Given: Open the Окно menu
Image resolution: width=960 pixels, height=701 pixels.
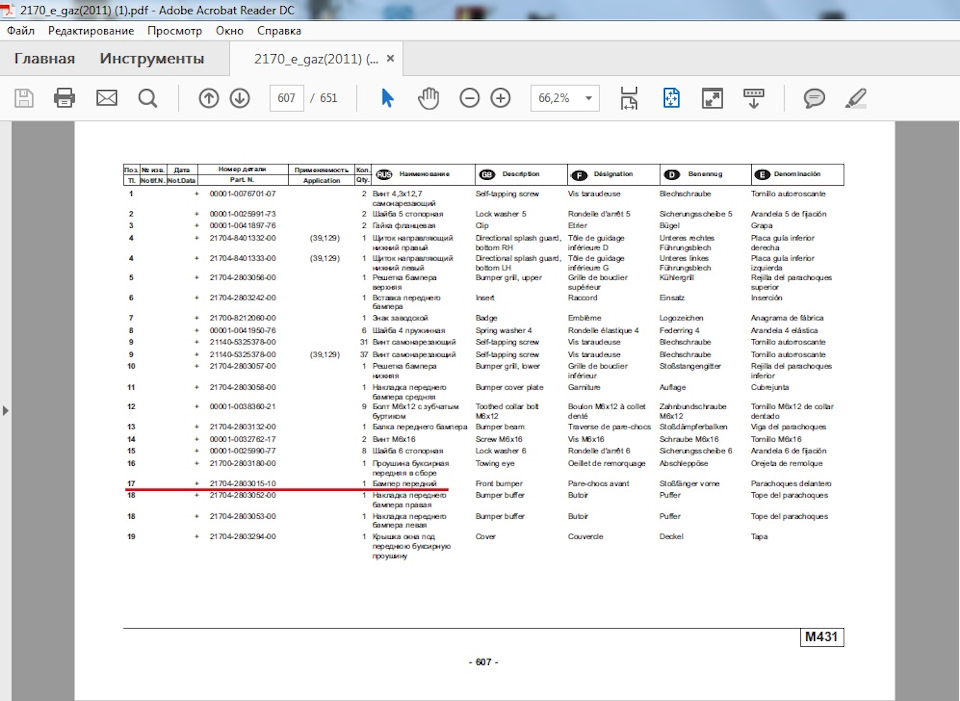Looking at the screenshot, I should click(230, 31).
